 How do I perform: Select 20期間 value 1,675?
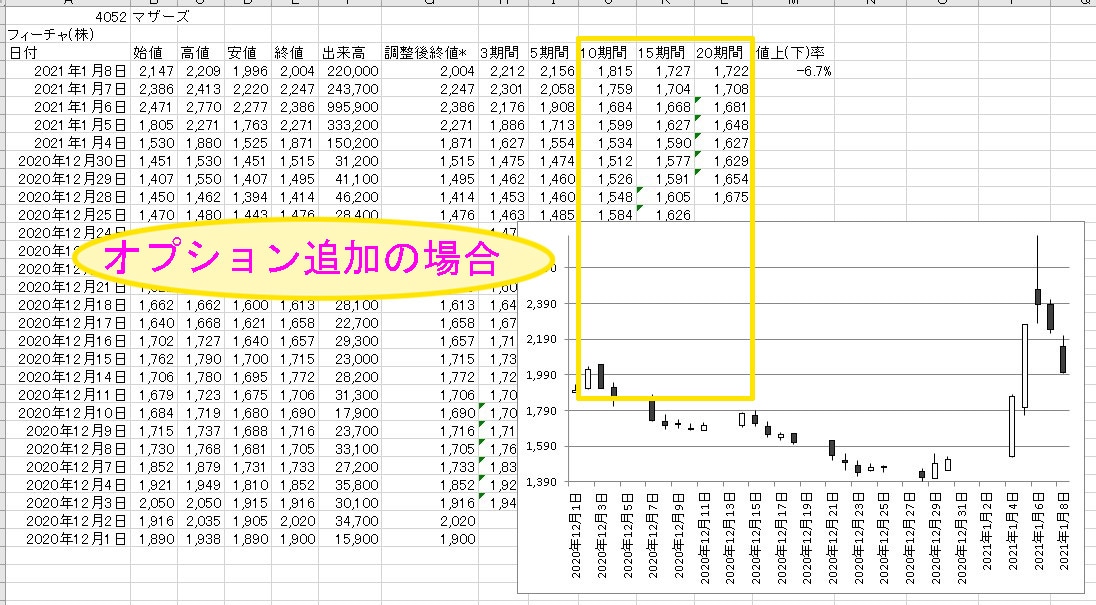723,197
